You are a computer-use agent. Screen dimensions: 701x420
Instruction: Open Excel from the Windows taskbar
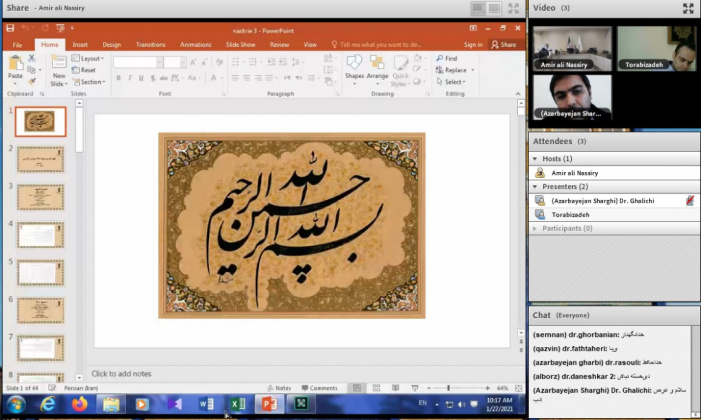pos(237,404)
